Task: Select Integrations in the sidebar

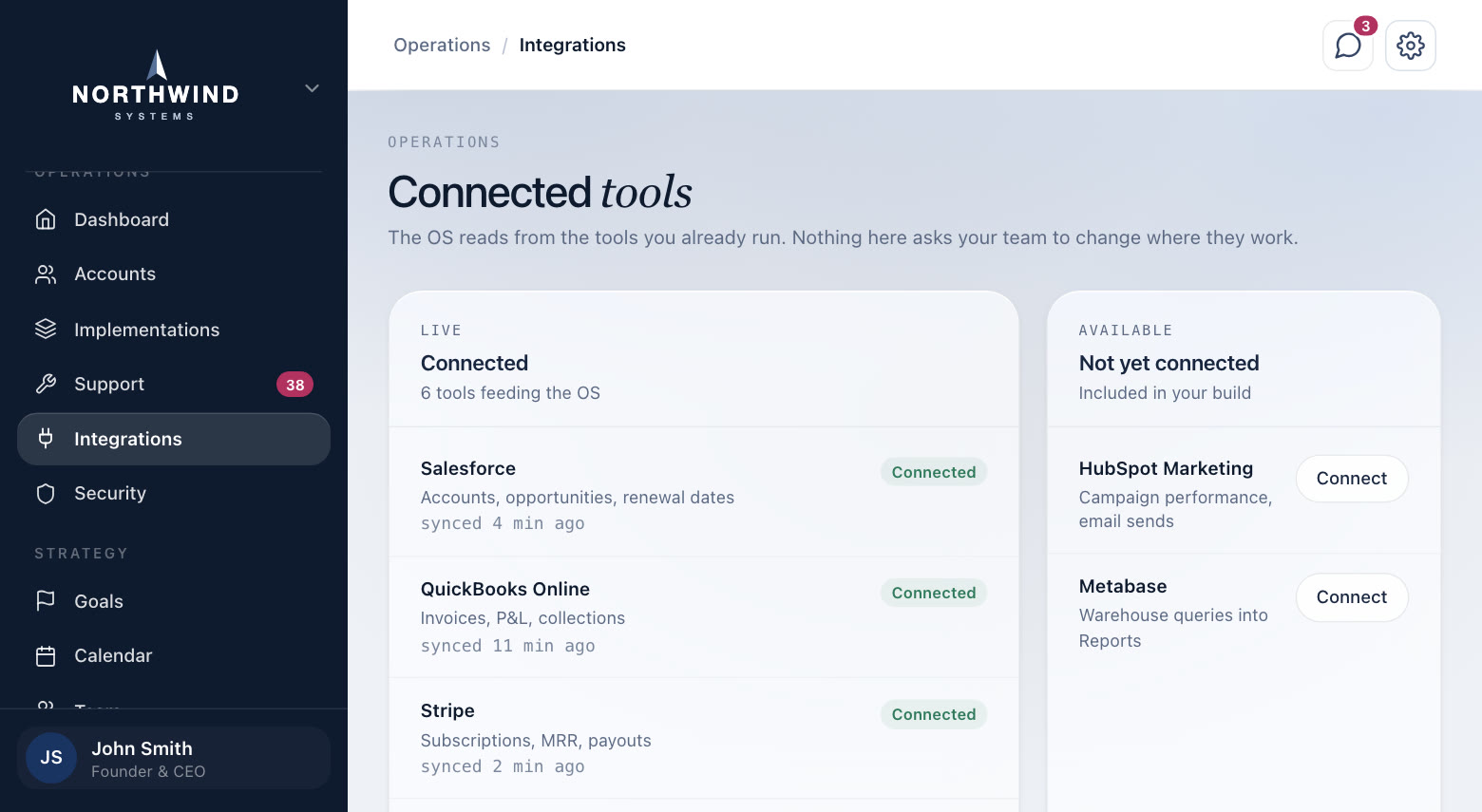Action: click(174, 439)
